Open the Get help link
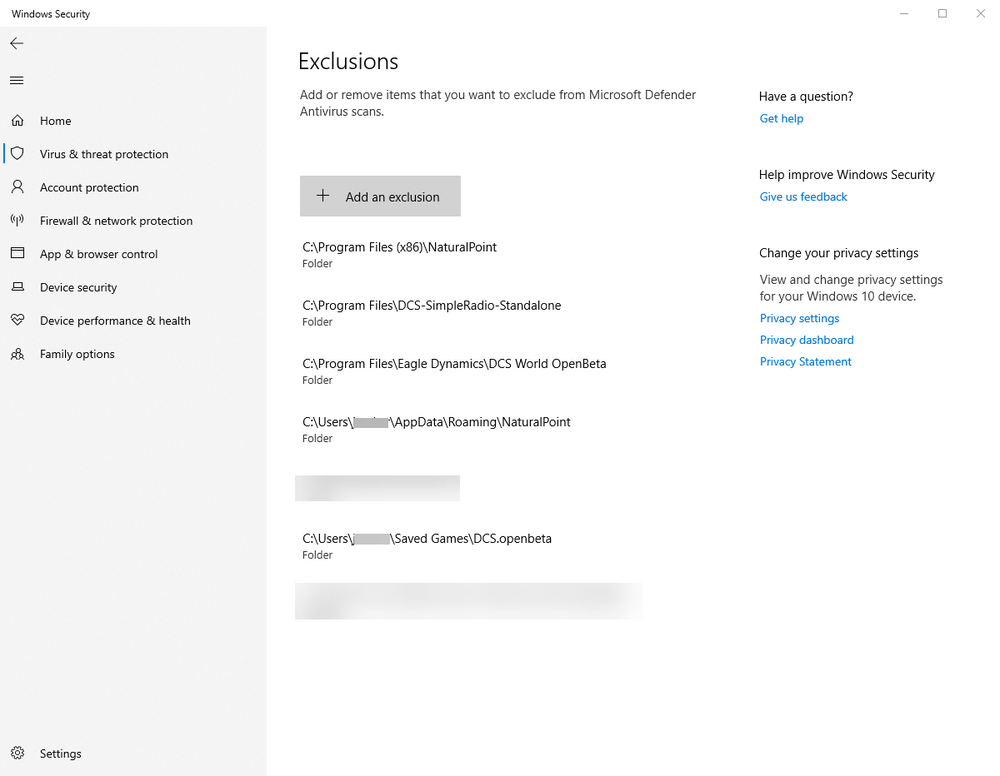 (781, 119)
